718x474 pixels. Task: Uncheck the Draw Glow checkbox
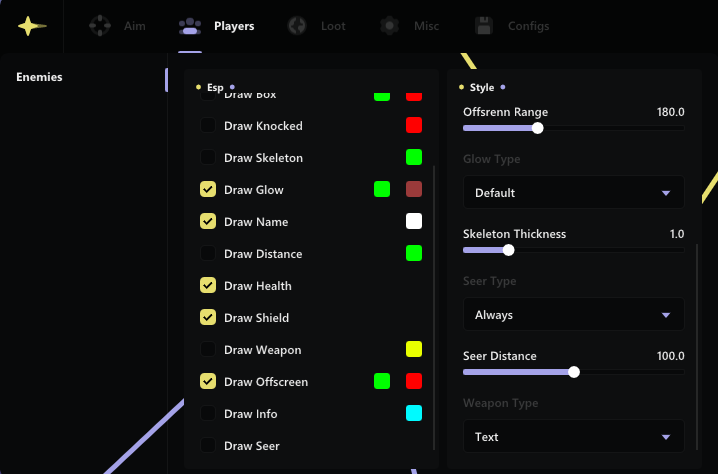(208, 190)
